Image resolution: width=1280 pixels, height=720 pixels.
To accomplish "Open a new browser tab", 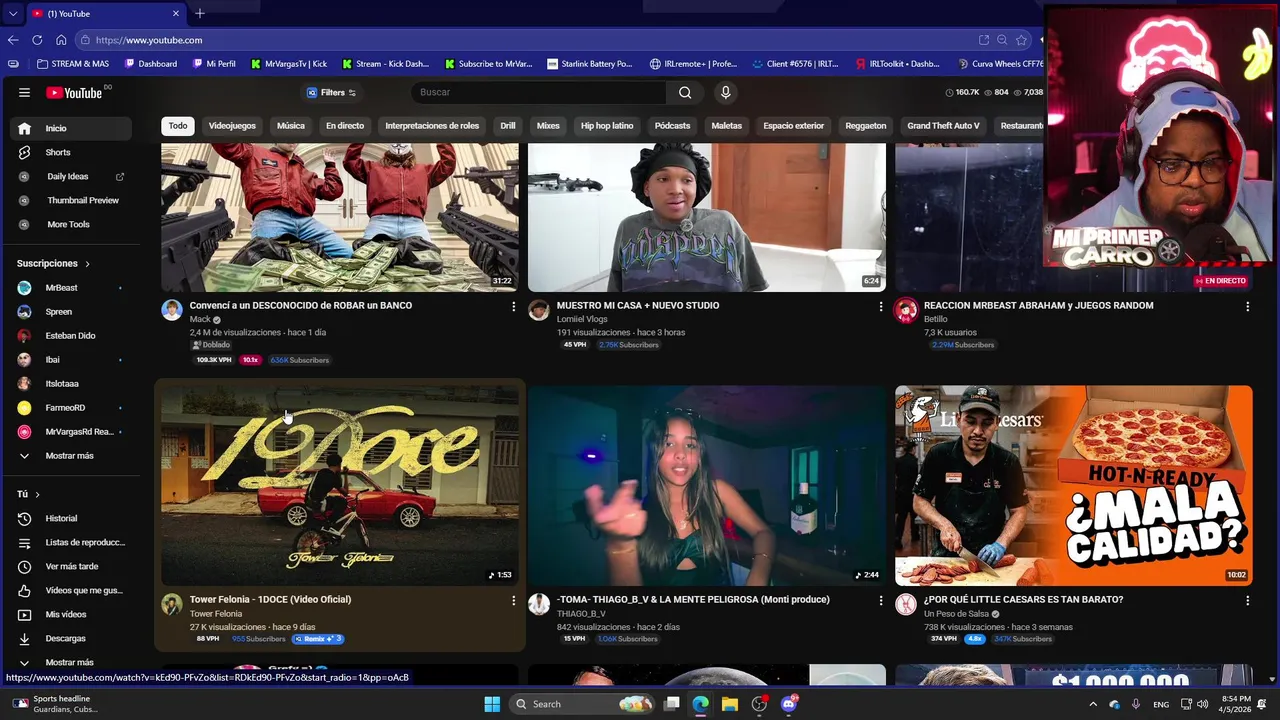I will coord(200,14).
